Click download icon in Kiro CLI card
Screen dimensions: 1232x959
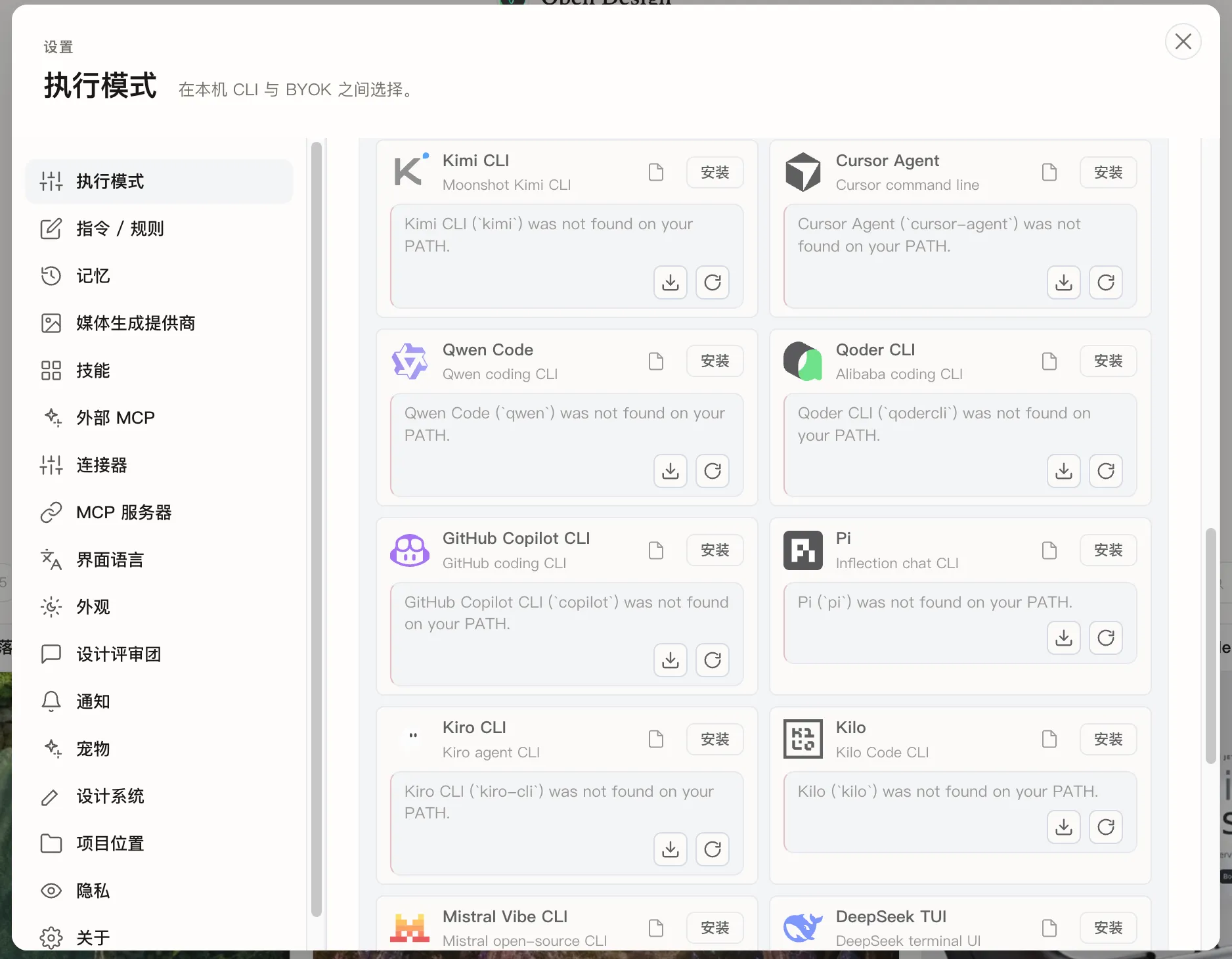pyautogui.click(x=670, y=849)
